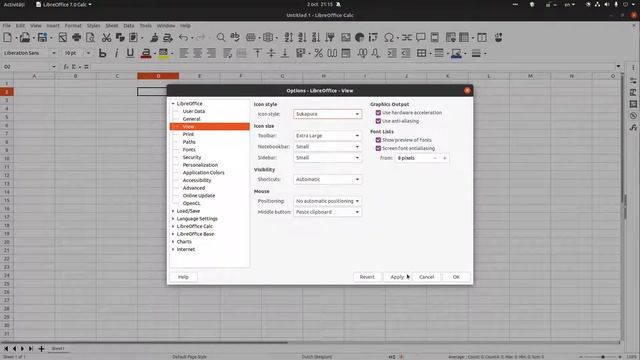Open the Notebookbar icon size dropdown
Viewport: 640px width, 360px height.
click(327, 147)
